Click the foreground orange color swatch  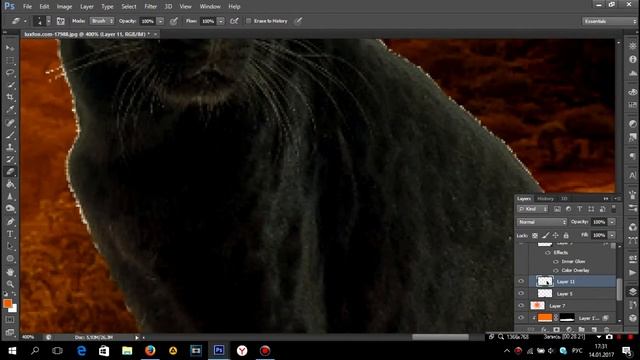[x=7, y=304]
